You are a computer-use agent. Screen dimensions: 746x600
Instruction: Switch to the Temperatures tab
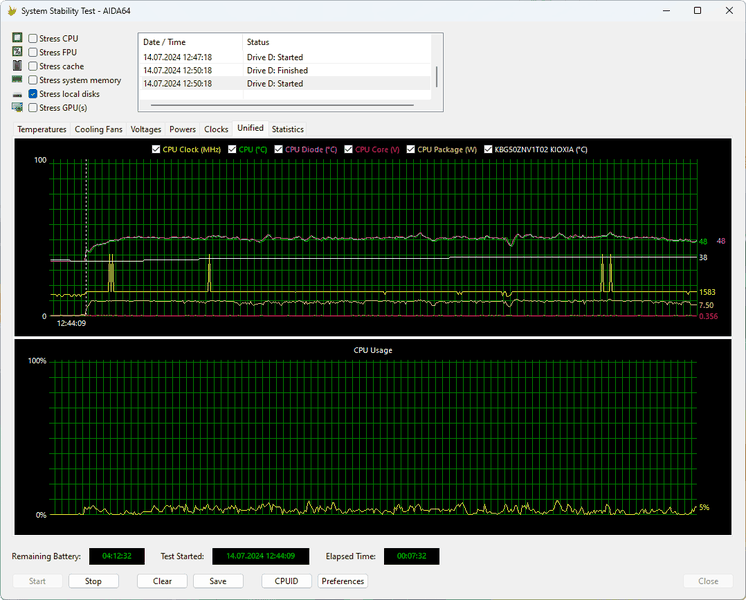[x=42, y=129]
